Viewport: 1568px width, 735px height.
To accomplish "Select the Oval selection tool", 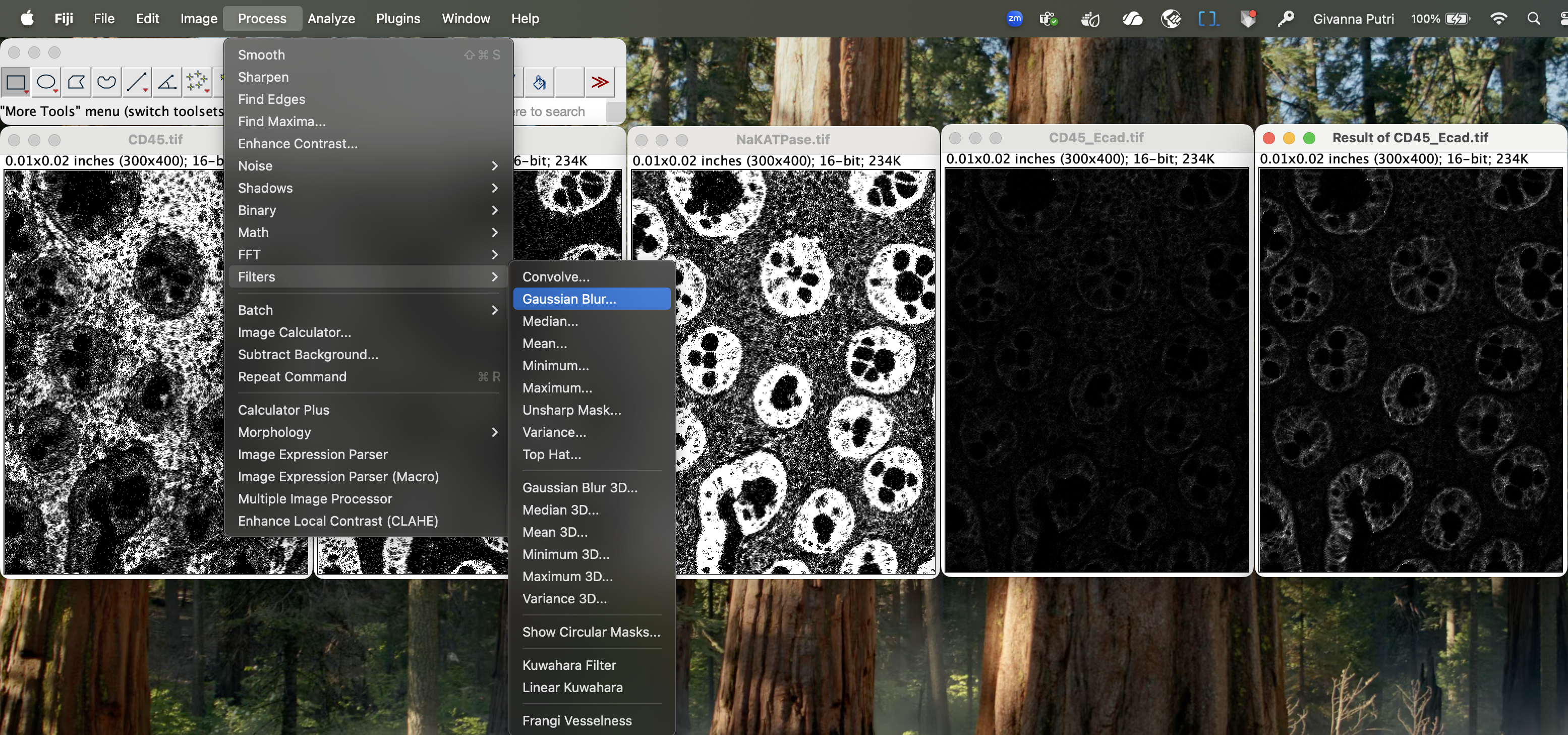I will click(x=46, y=82).
